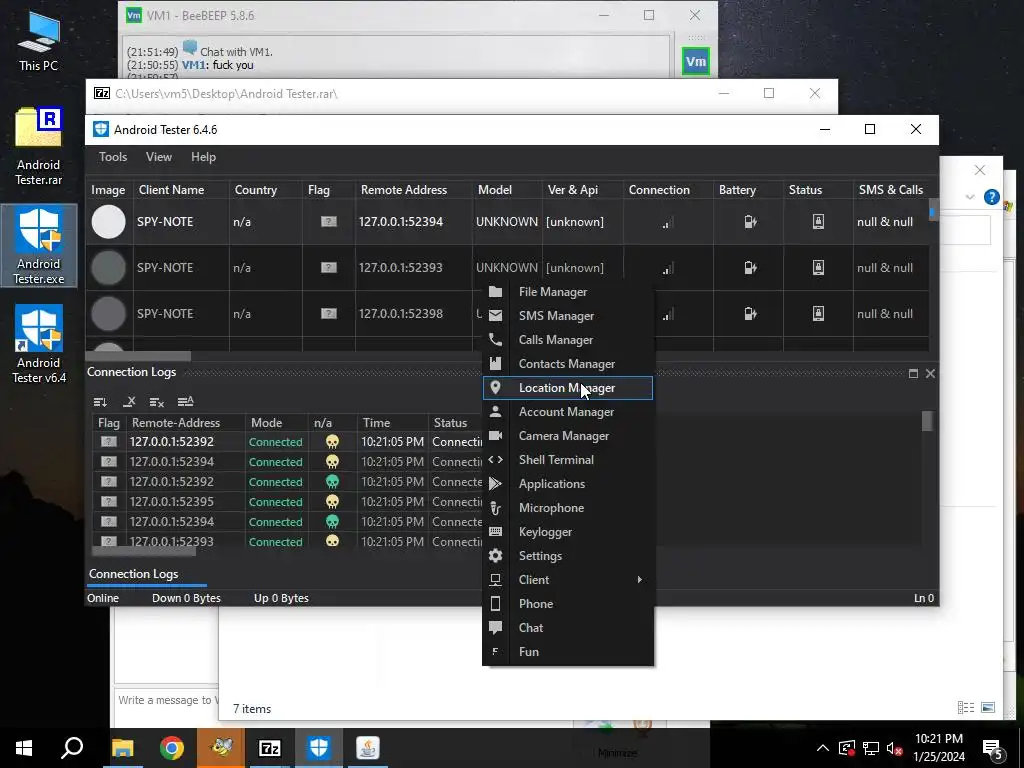Click third Connection Logs toolbar icon

(x=157, y=402)
